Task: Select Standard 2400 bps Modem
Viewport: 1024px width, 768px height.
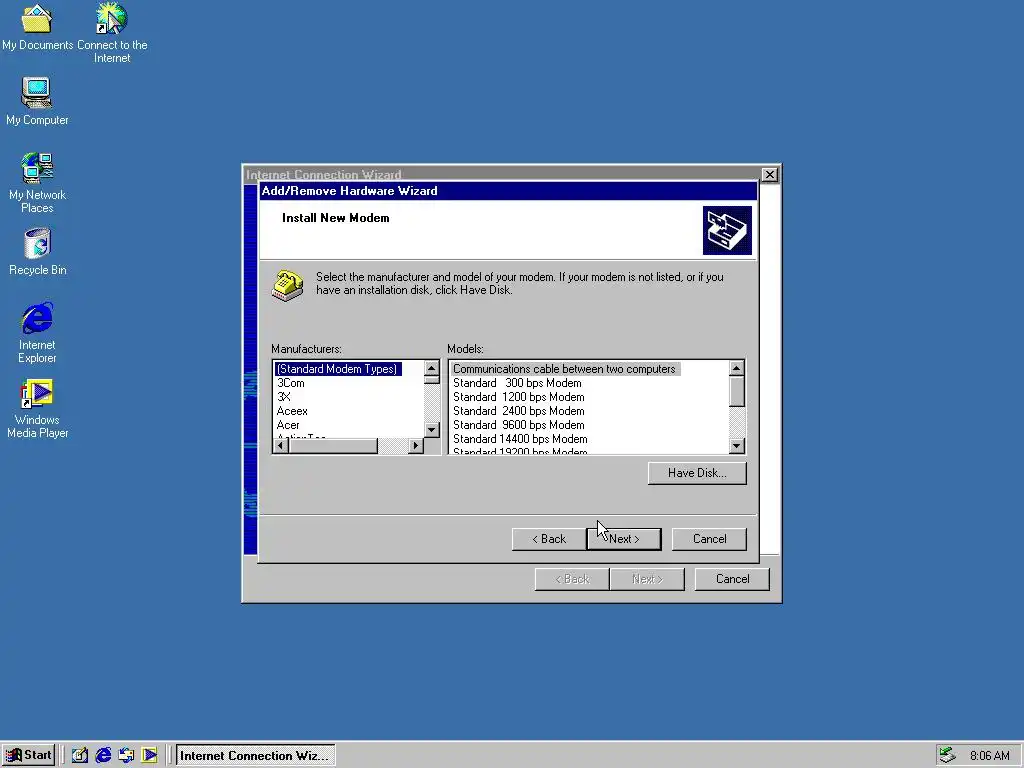Action: (x=519, y=411)
